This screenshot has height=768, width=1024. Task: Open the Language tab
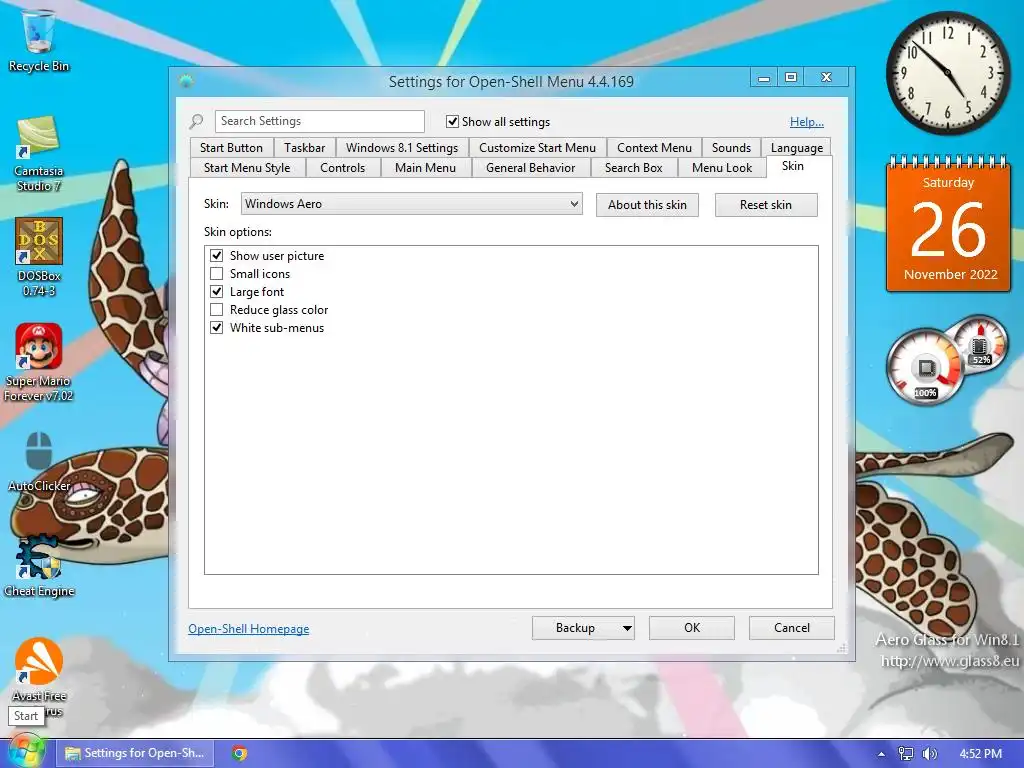tap(797, 148)
